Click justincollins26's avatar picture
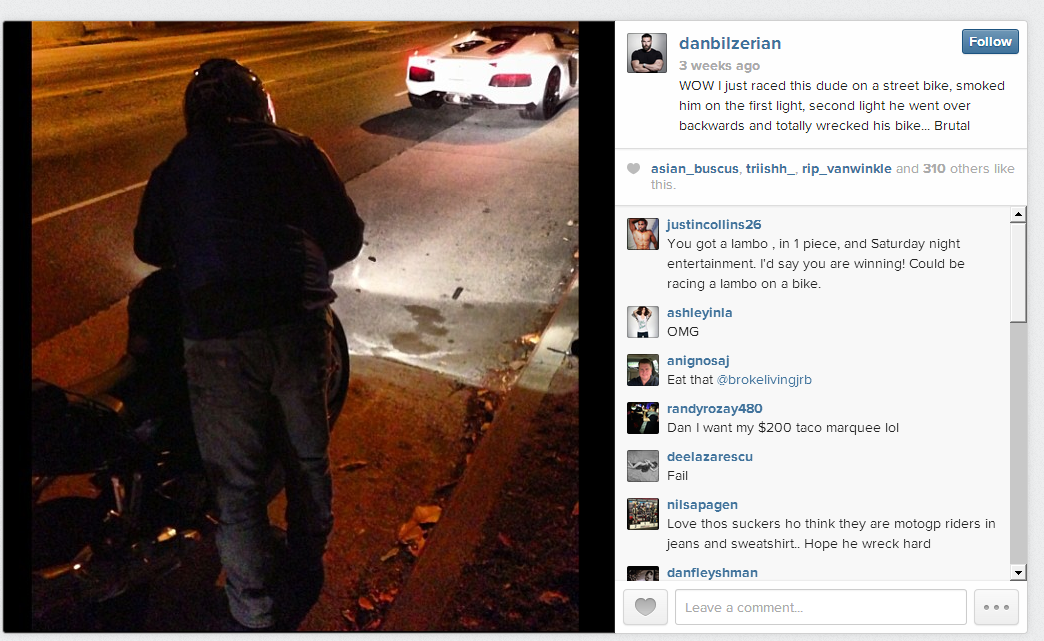 643,234
